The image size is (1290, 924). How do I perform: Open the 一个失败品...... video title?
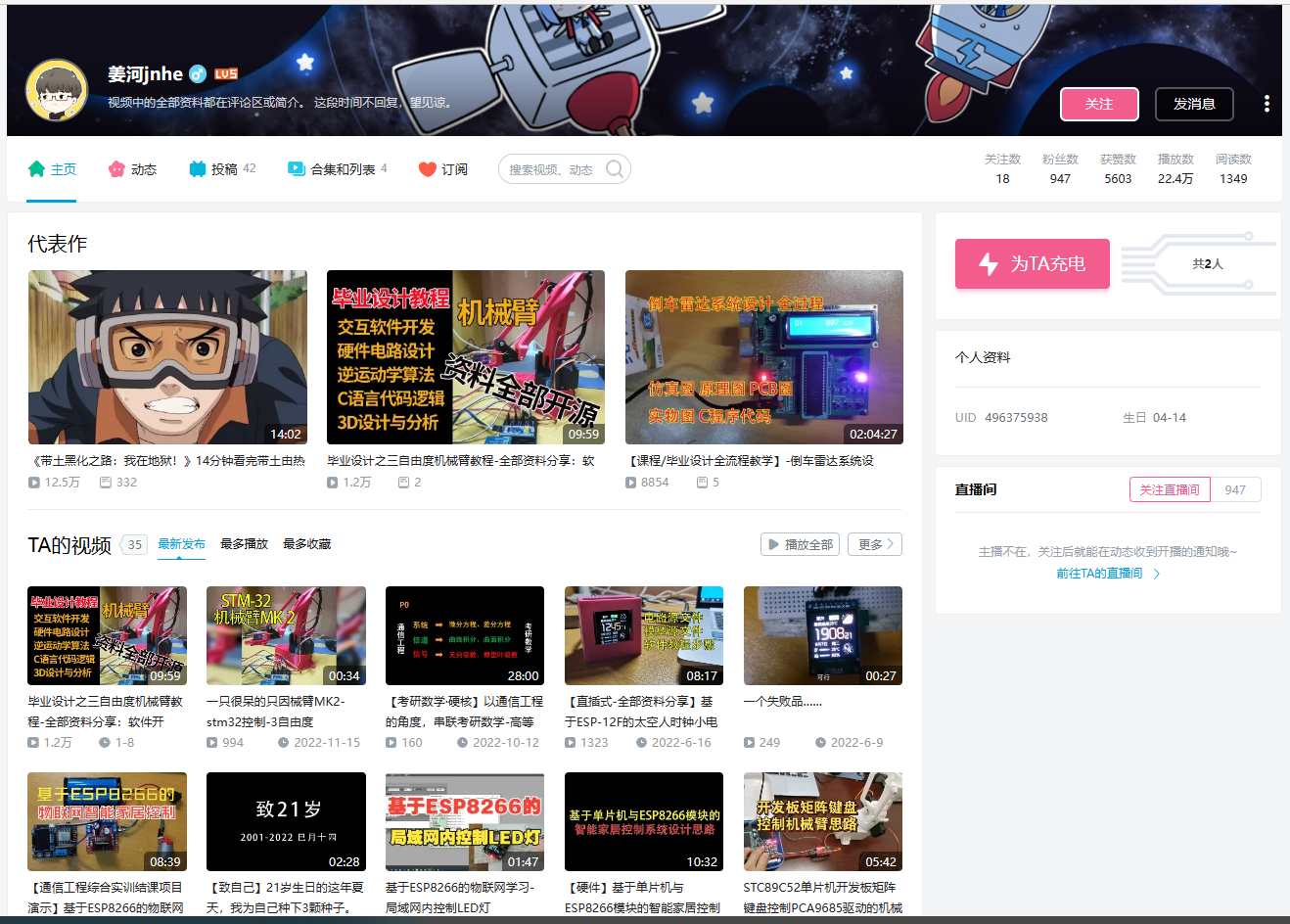pyautogui.click(x=782, y=702)
